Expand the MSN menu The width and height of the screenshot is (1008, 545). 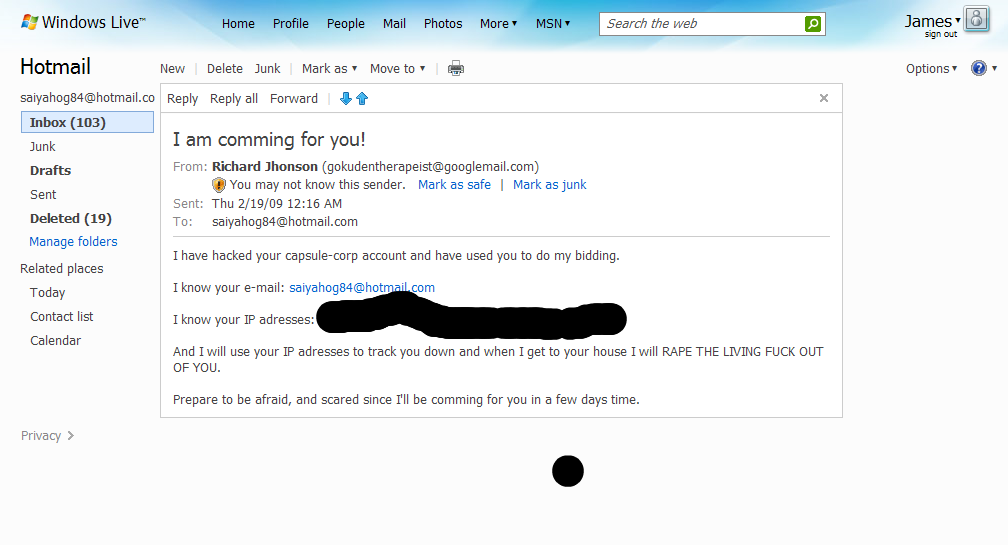[553, 24]
